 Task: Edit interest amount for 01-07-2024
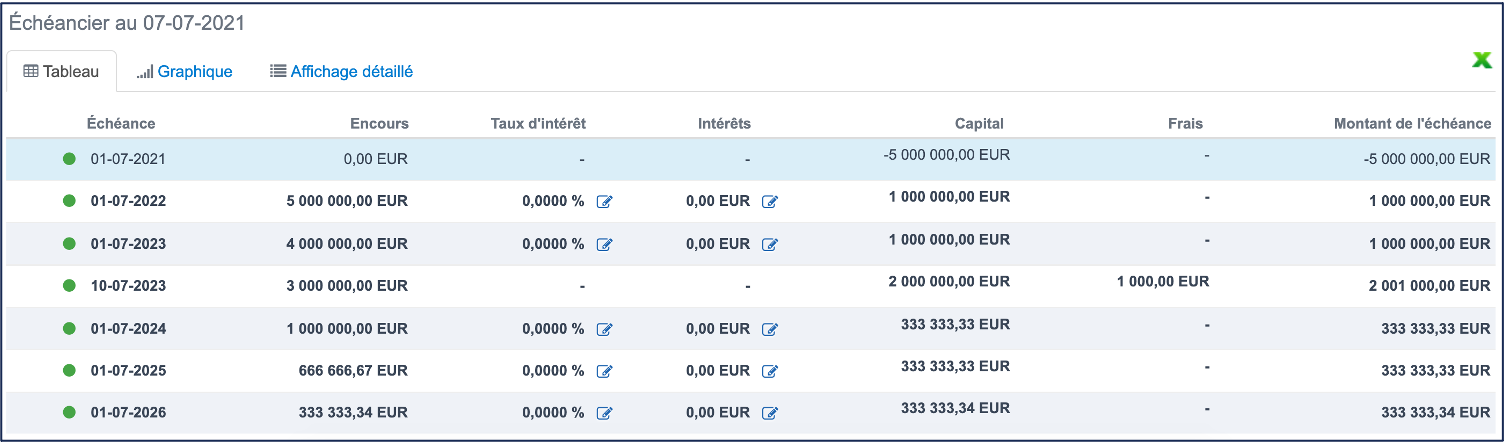(769, 329)
